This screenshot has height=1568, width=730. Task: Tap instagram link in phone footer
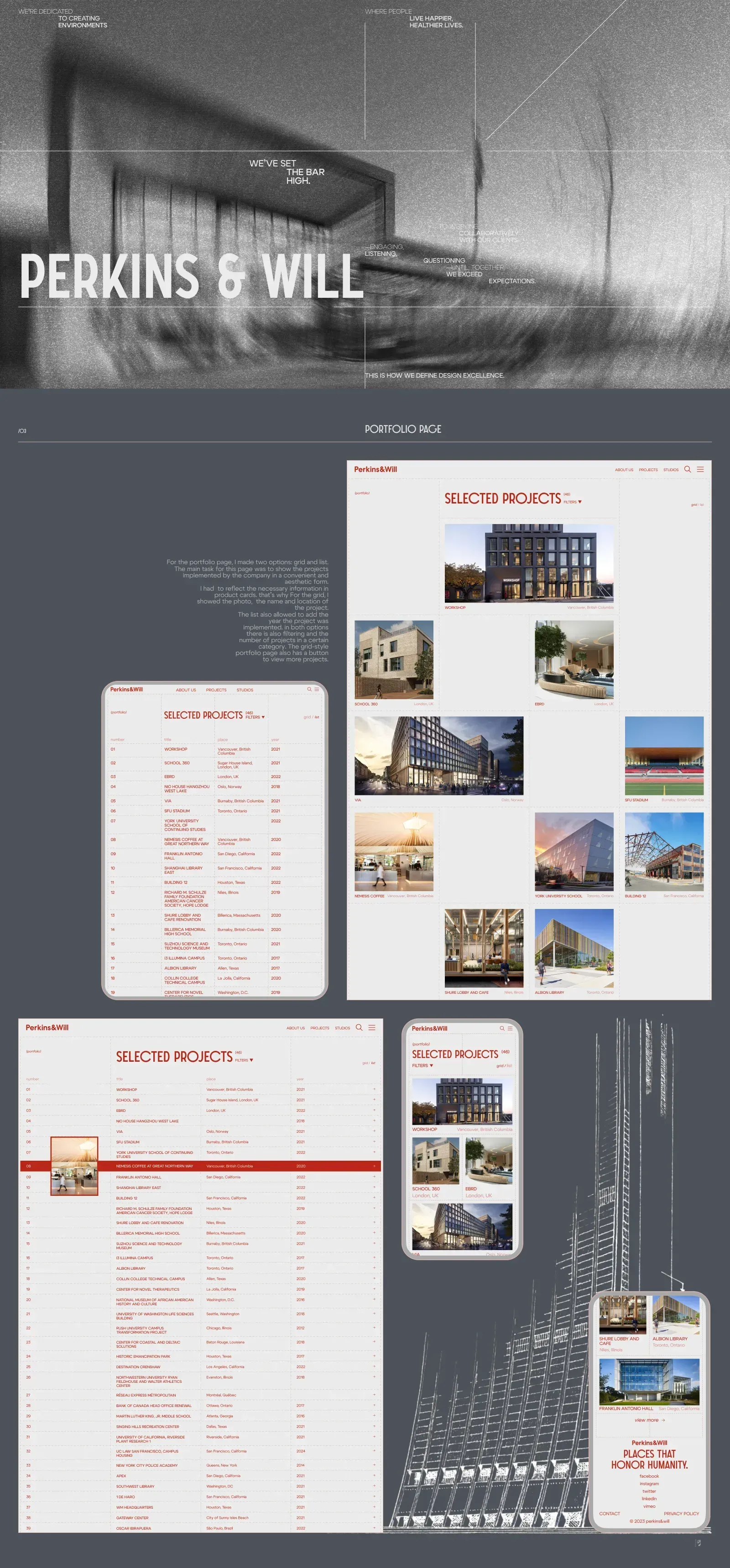click(649, 1483)
